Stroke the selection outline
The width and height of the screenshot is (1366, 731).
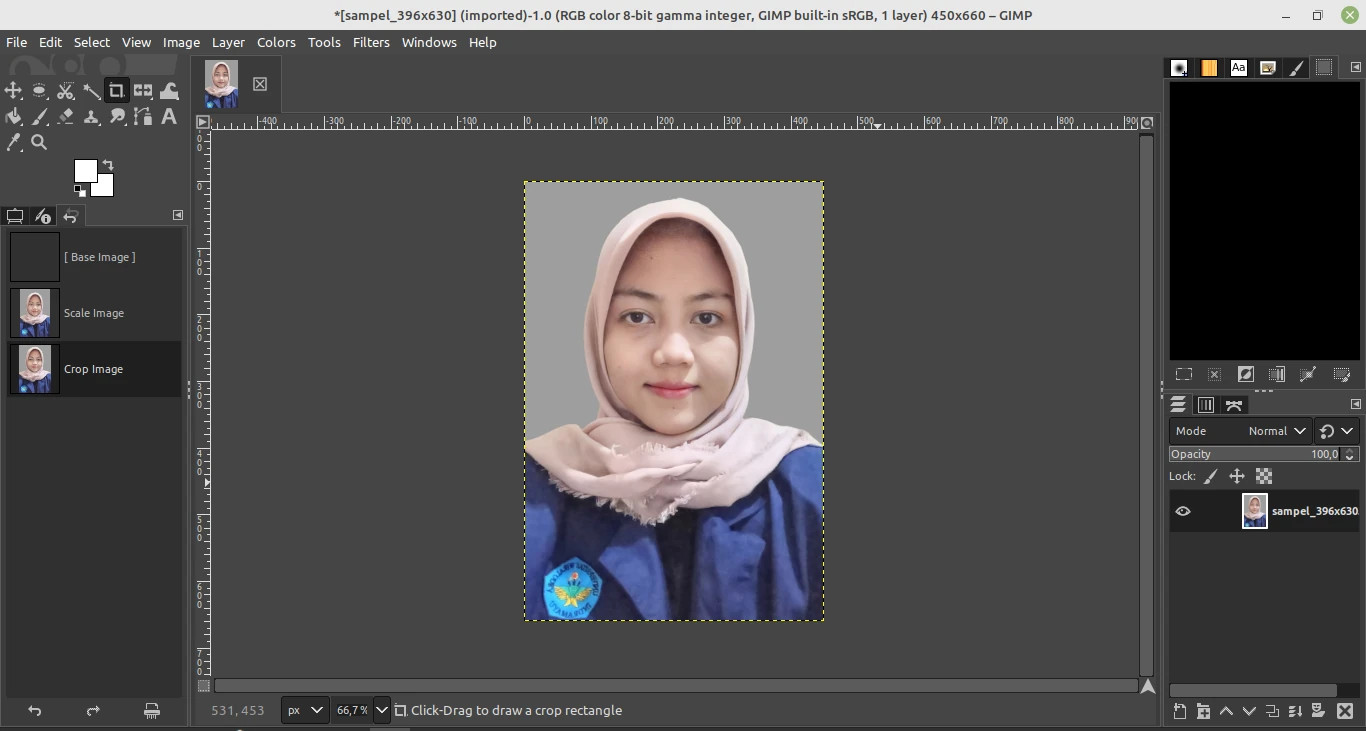tap(1341, 374)
